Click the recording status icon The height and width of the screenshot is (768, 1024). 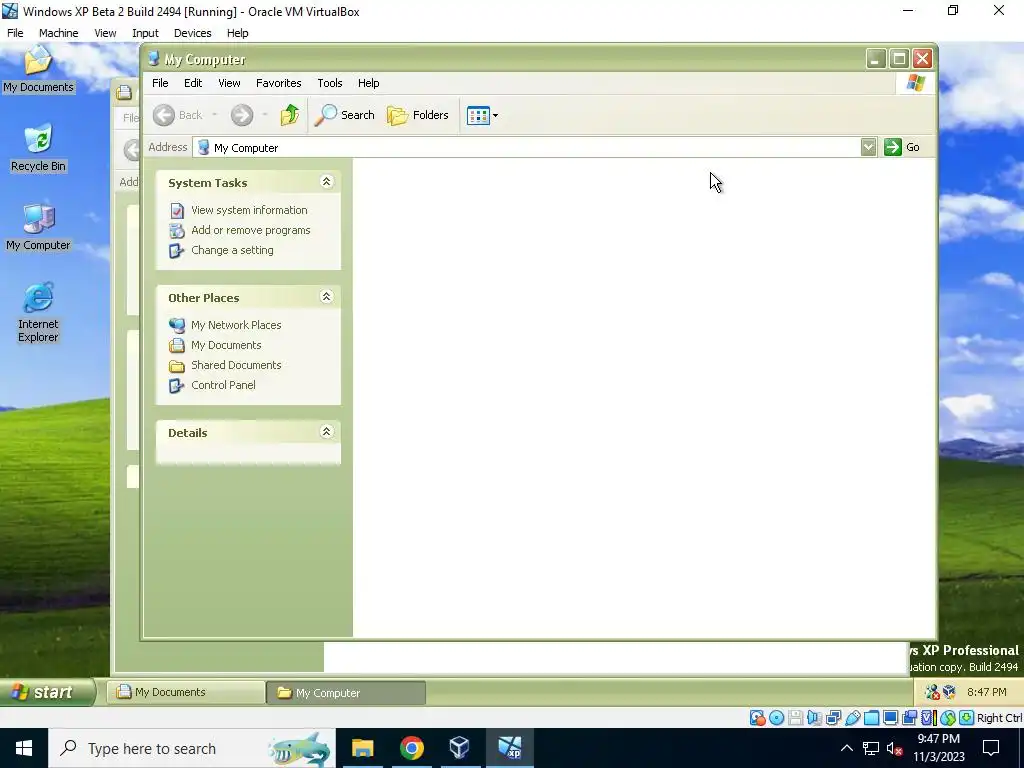[909, 718]
